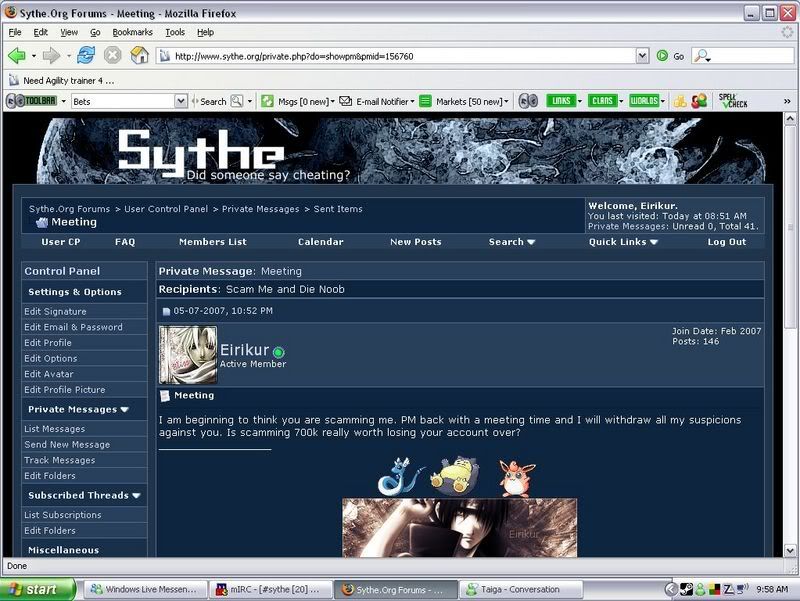View New Posts in forum
The width and height of the screenshot is (800, 601).
[416, 242]
